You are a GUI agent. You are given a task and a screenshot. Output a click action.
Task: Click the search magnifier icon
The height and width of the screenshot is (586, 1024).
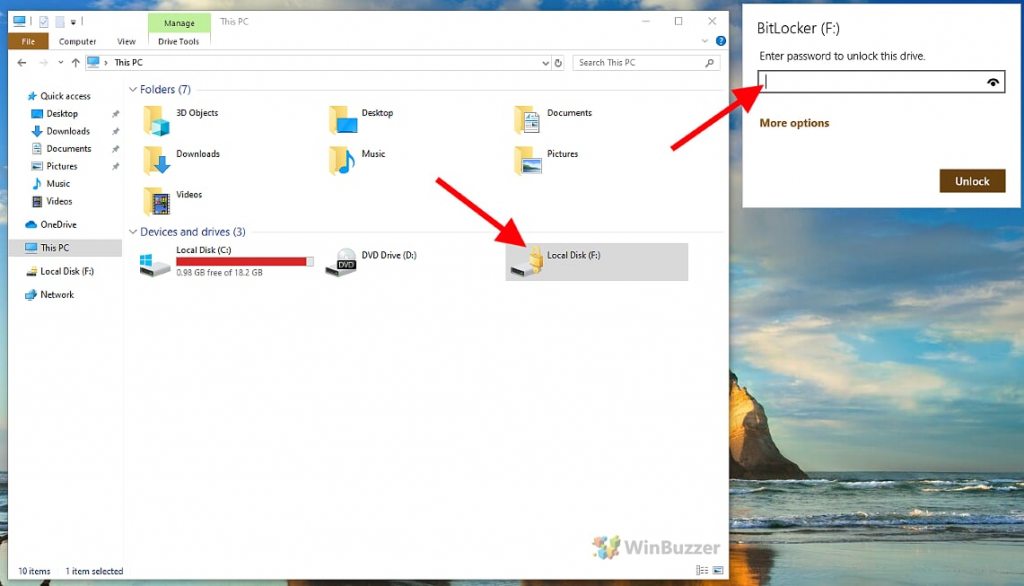(x=710, y=63)
